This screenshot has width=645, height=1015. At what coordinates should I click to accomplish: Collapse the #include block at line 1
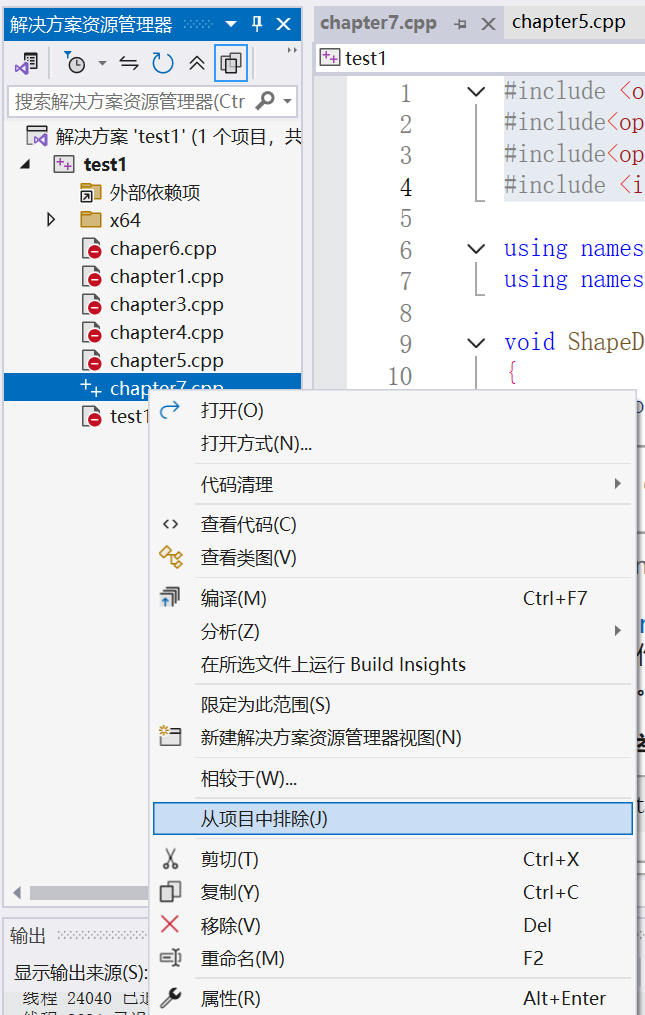tap(476, 92)
